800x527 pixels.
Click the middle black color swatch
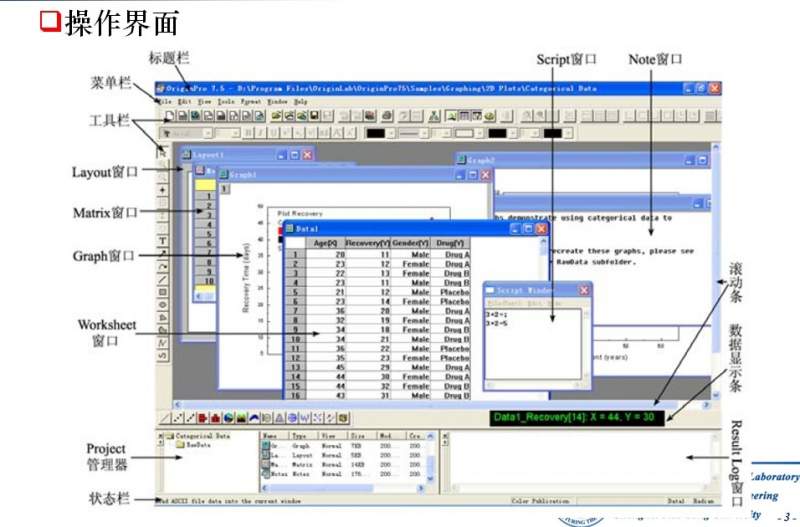pos(497,134)
